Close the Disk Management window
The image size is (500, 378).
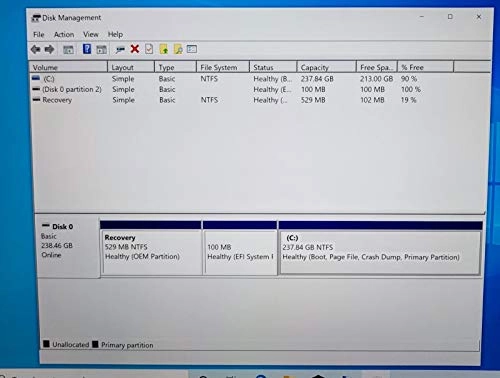[x=479, y=16]
